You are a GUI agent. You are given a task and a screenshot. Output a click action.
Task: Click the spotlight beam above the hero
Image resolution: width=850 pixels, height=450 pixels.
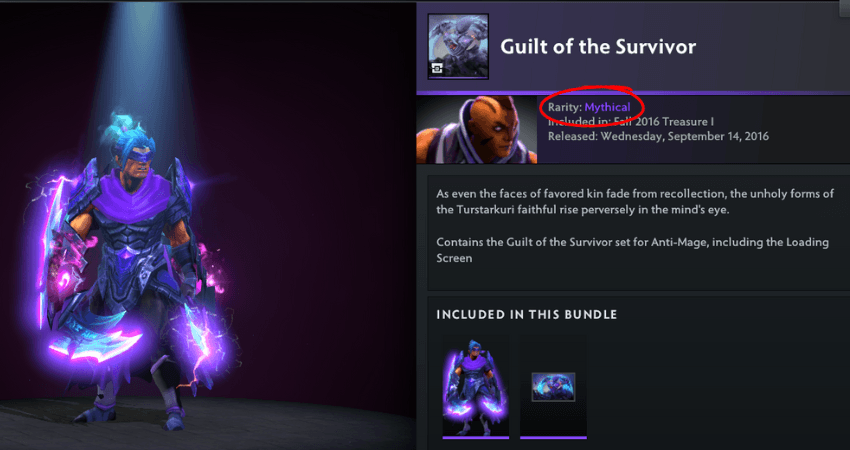[x=142, y=60]
